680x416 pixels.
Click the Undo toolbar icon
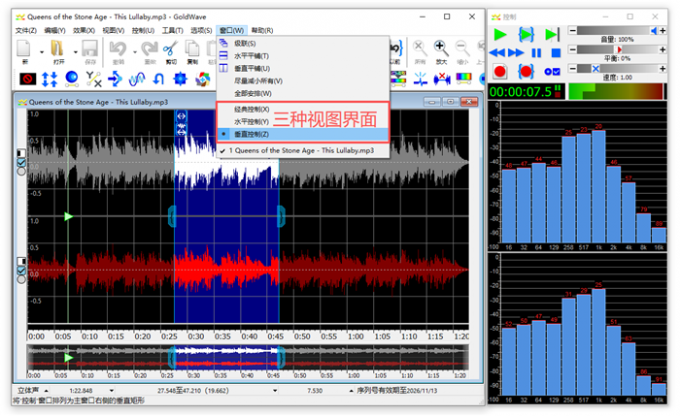coord(118,49)
